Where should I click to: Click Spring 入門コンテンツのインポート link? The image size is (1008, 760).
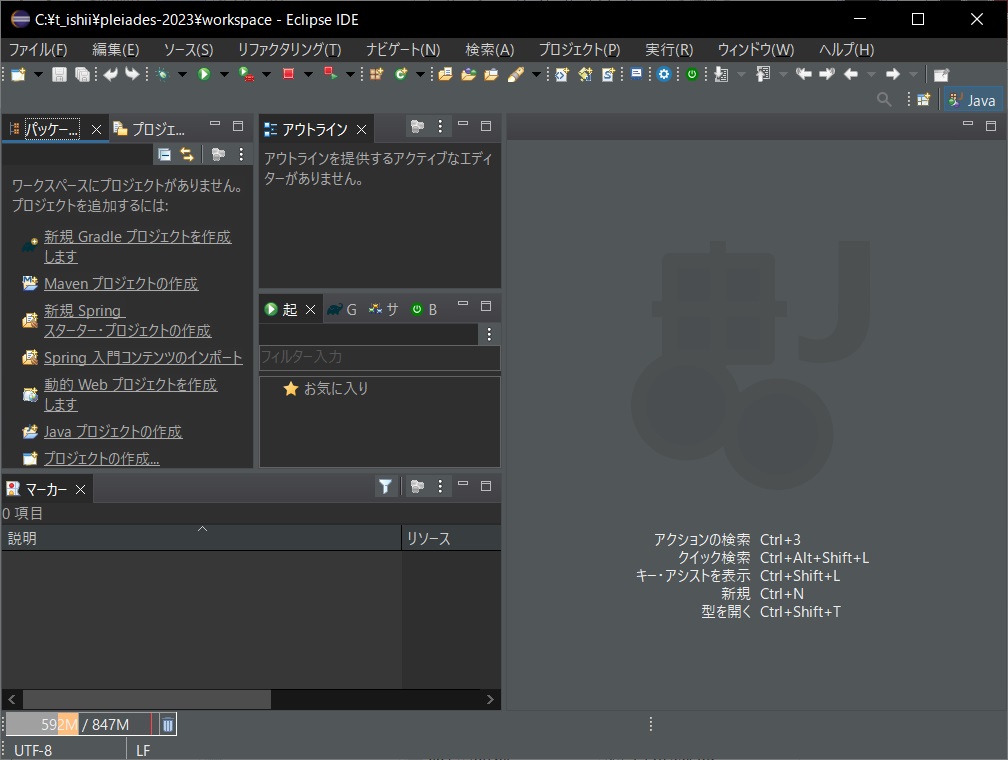143,357
